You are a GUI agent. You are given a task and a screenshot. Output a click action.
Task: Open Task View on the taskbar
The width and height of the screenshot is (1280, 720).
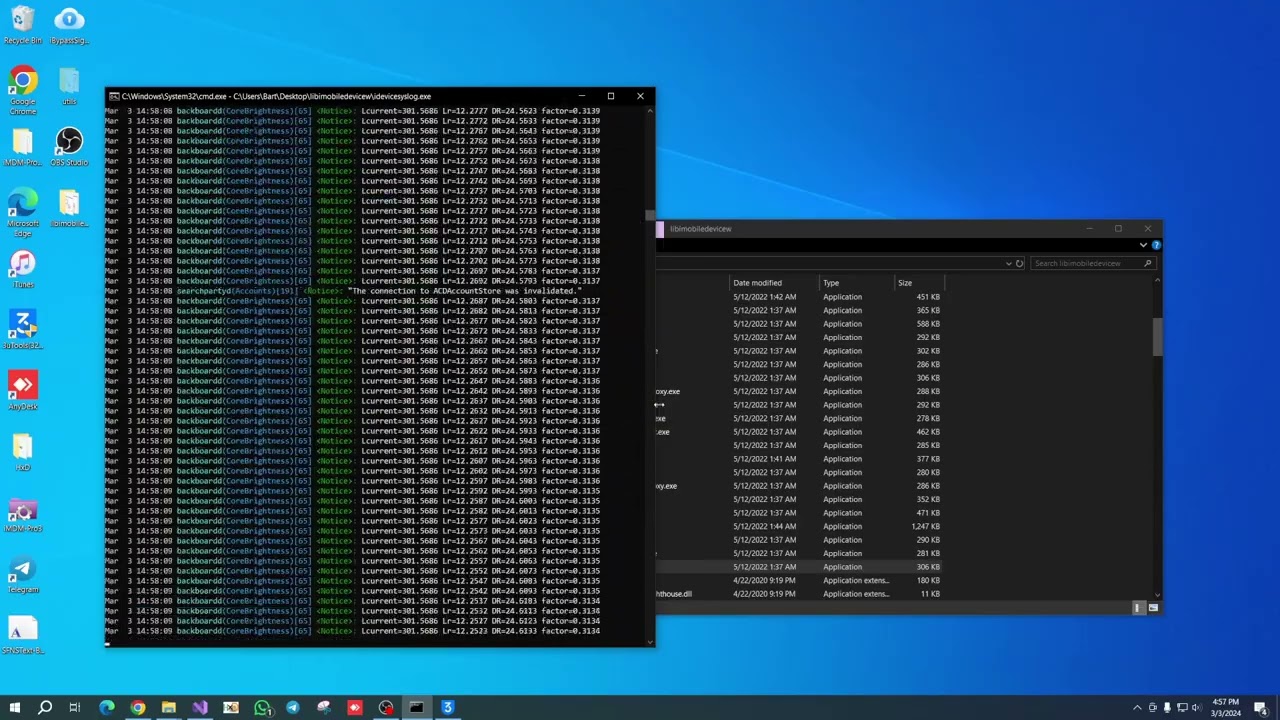[x=75, y=708]
